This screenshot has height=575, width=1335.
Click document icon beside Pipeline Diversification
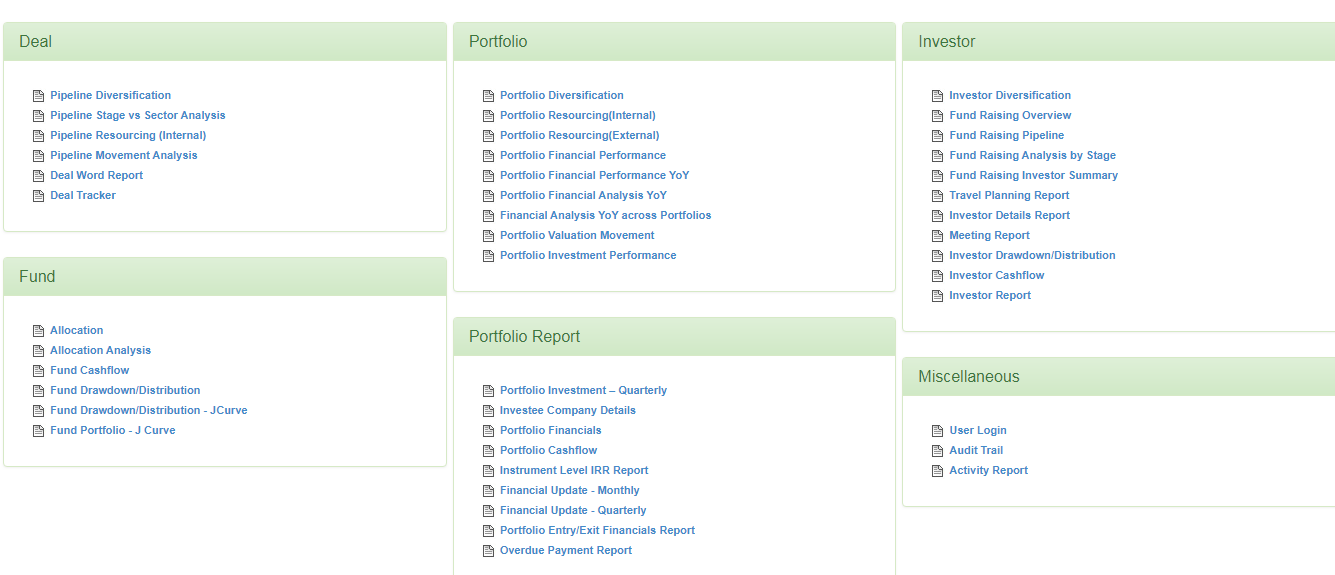(39, 96)
